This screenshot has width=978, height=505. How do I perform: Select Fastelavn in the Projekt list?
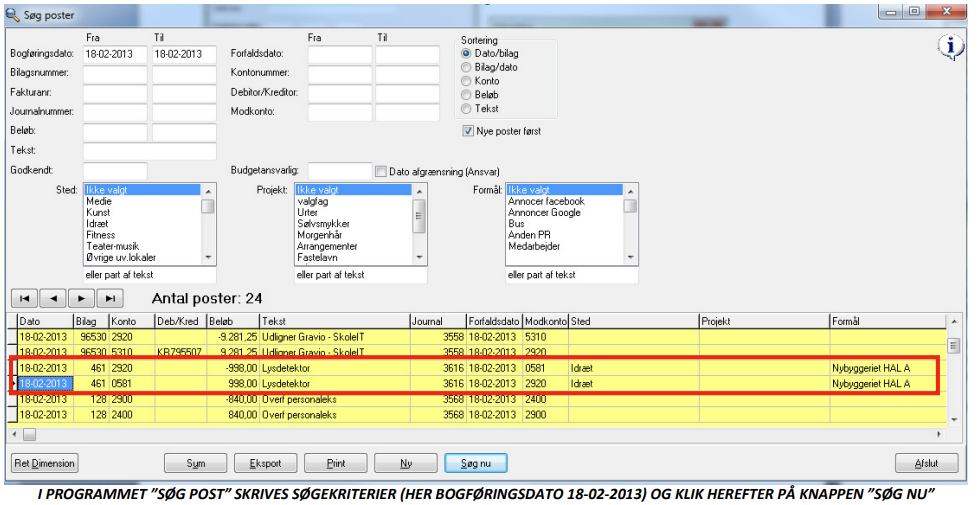click(x=318, y=257)
